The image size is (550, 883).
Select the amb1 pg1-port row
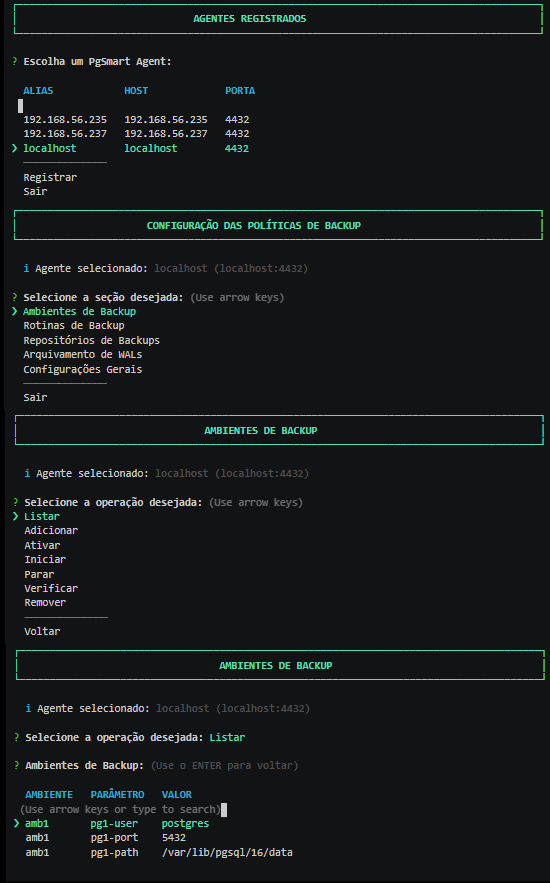[x=106, y=837]
